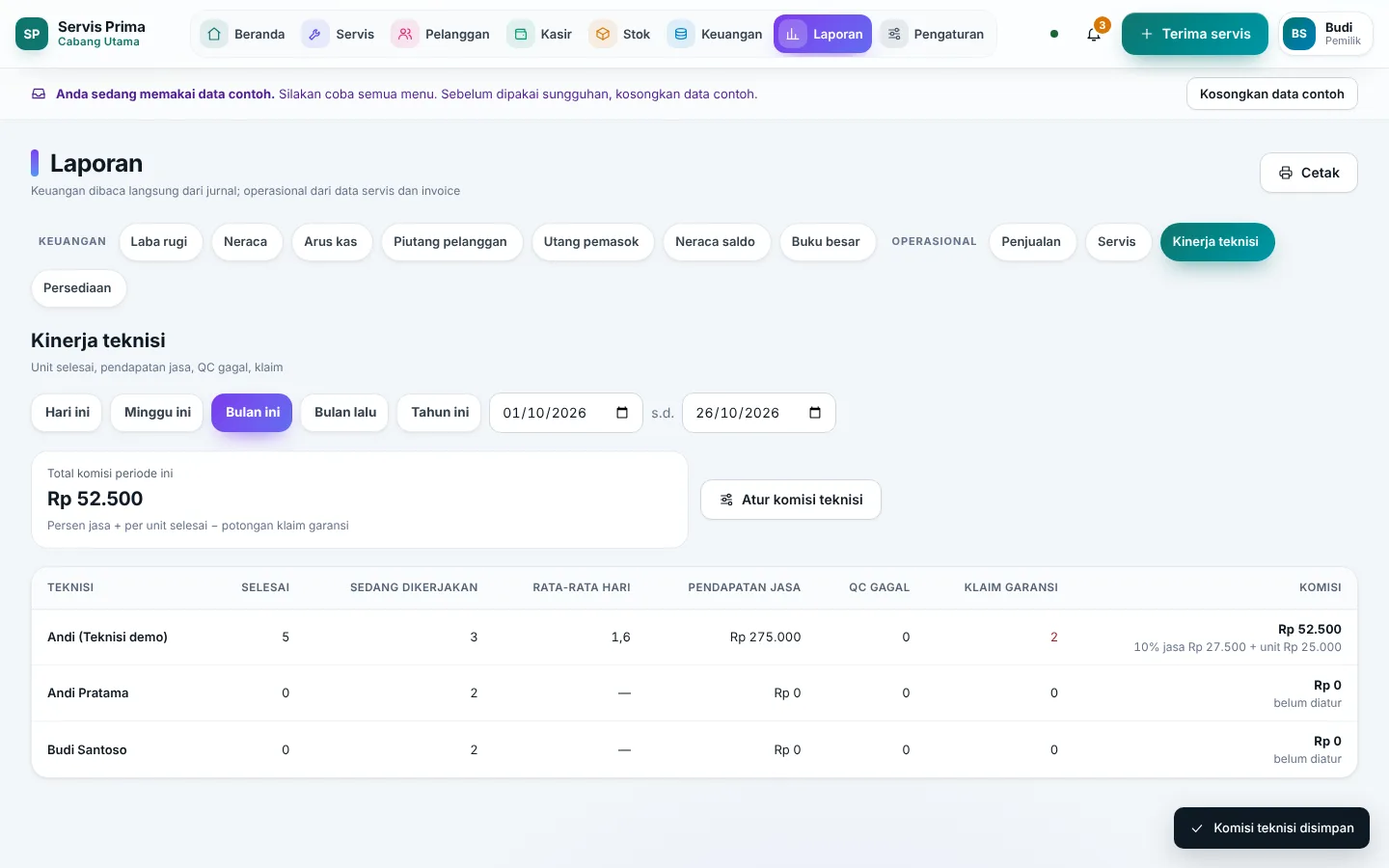Screen dimensions: 1389x868
Task: Open the Persediaan report tab
Action: pos(77,288)
